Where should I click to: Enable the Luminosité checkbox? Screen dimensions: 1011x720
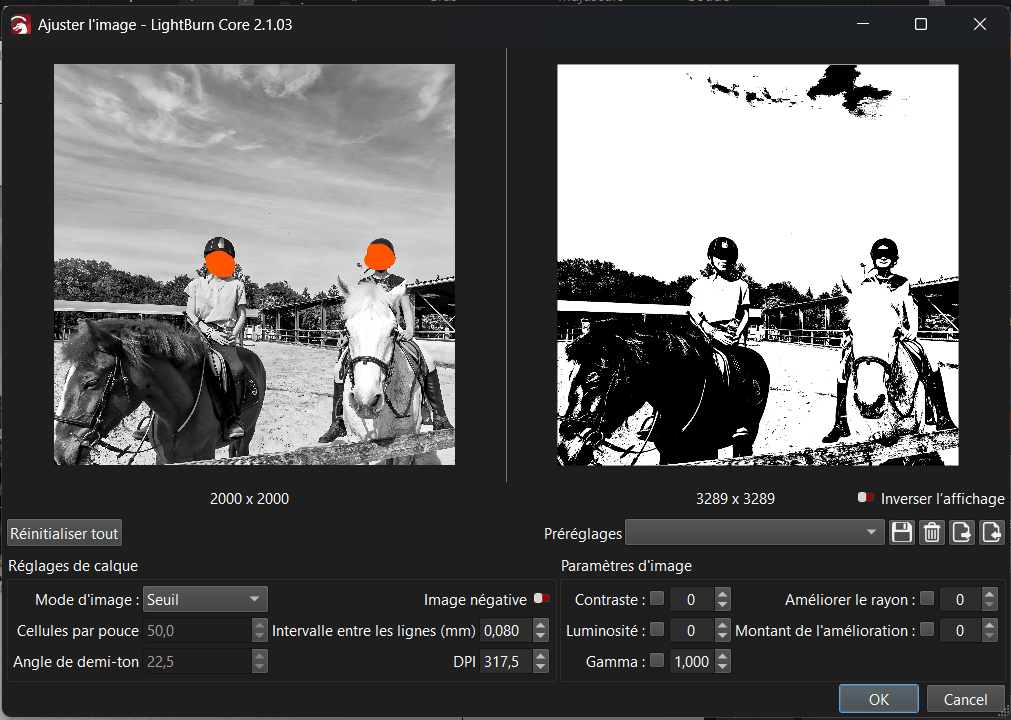point(657,630)
